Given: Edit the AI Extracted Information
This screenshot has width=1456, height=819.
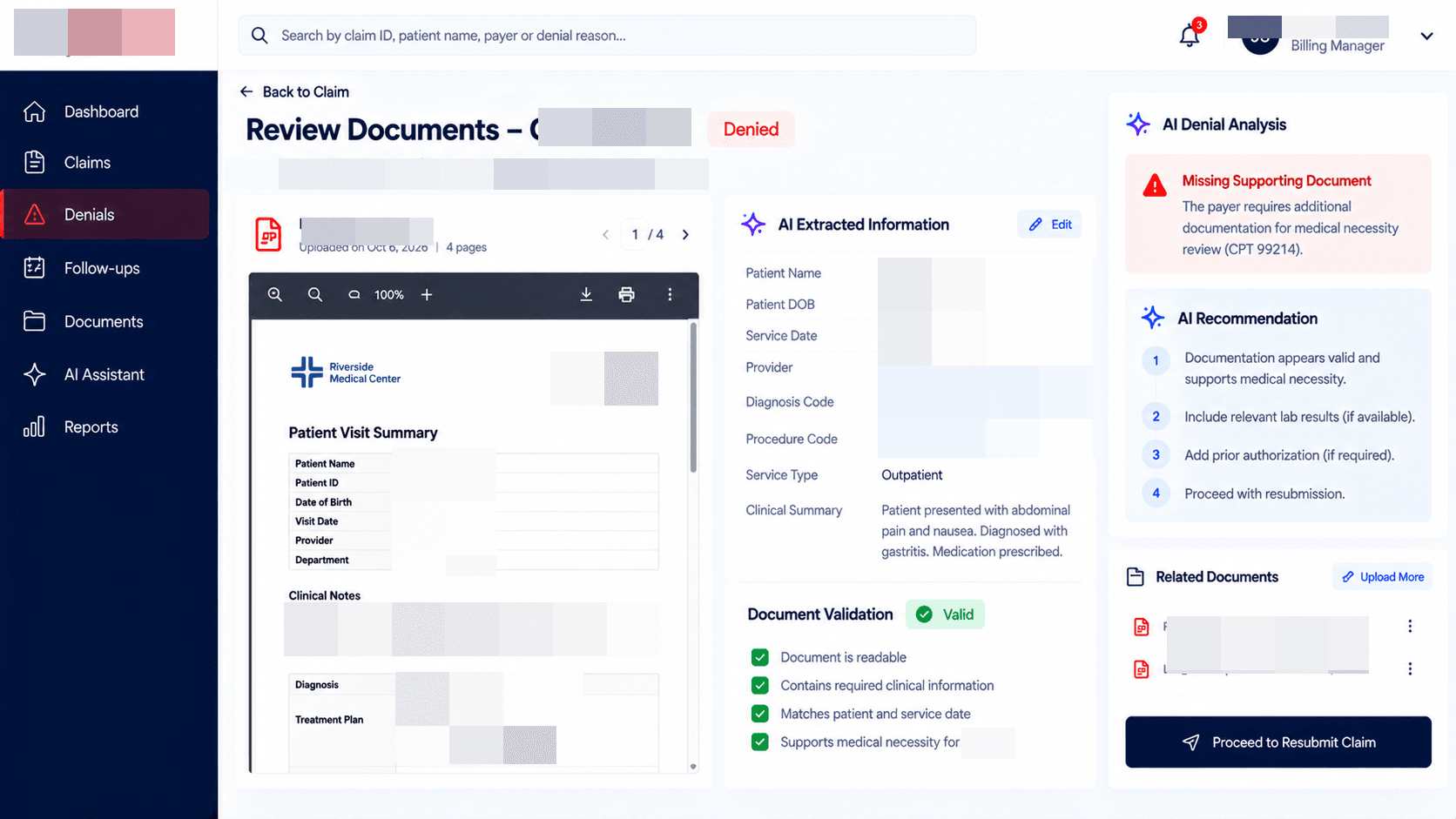Looking at the screenshot, I should (1049, 225).
